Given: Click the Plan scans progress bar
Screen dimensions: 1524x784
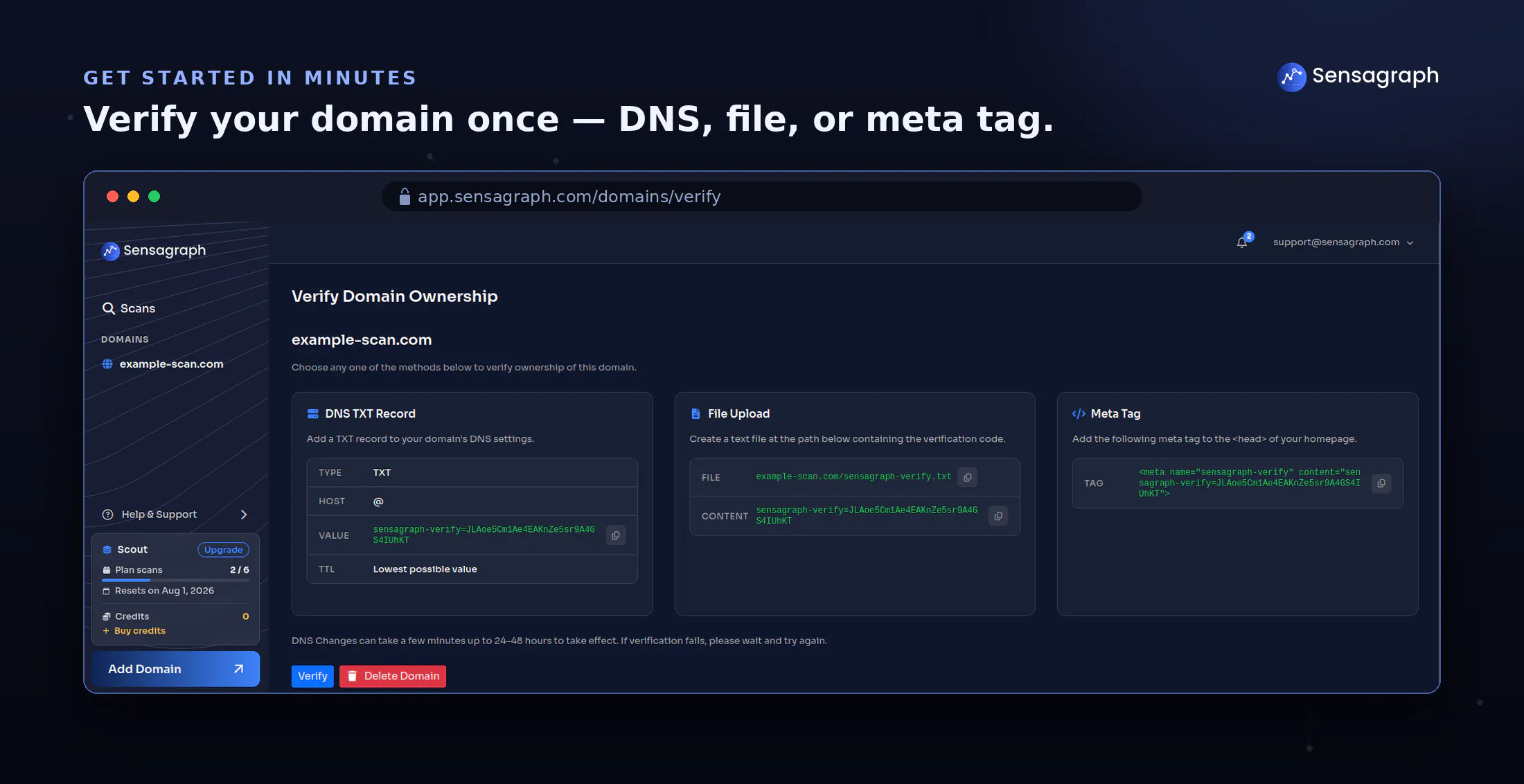Looking at the screenshot, I should pos(175,580).
